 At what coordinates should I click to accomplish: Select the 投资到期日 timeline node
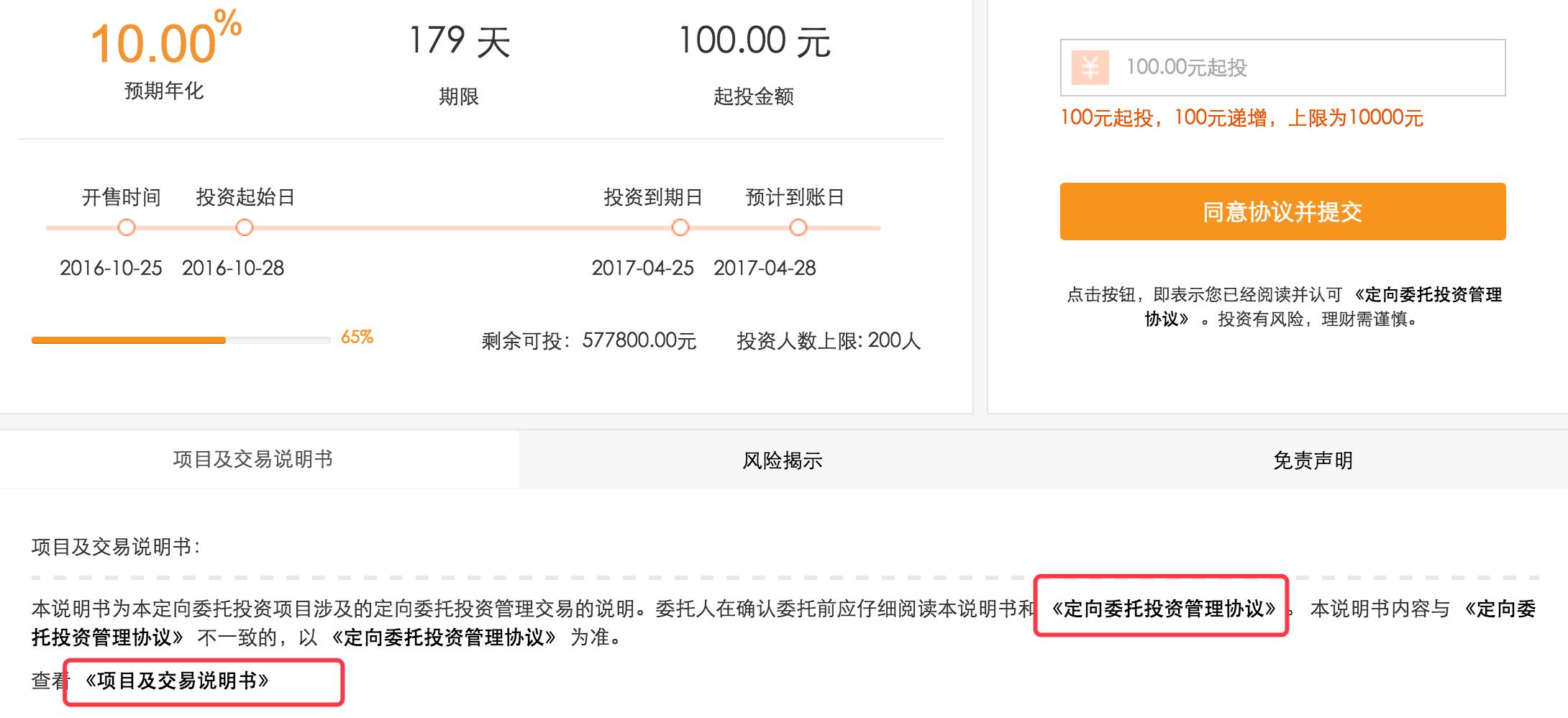tap(678, 227)
